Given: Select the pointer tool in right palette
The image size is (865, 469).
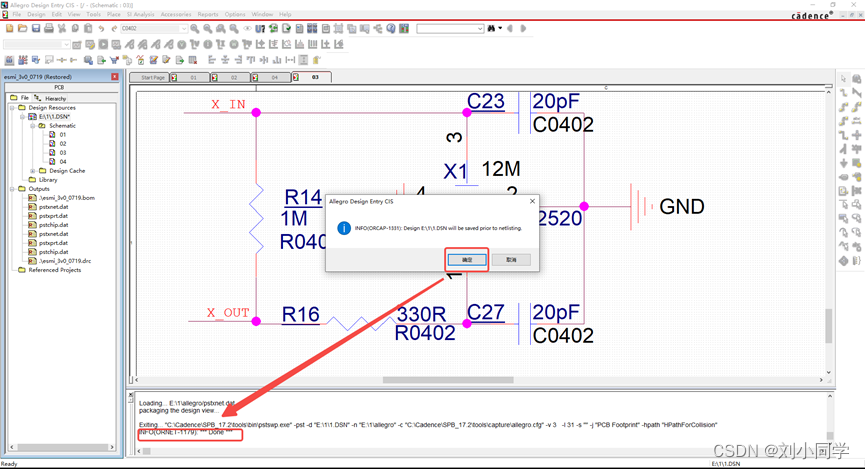Looking at the screenshot, I should click(844, 78).
